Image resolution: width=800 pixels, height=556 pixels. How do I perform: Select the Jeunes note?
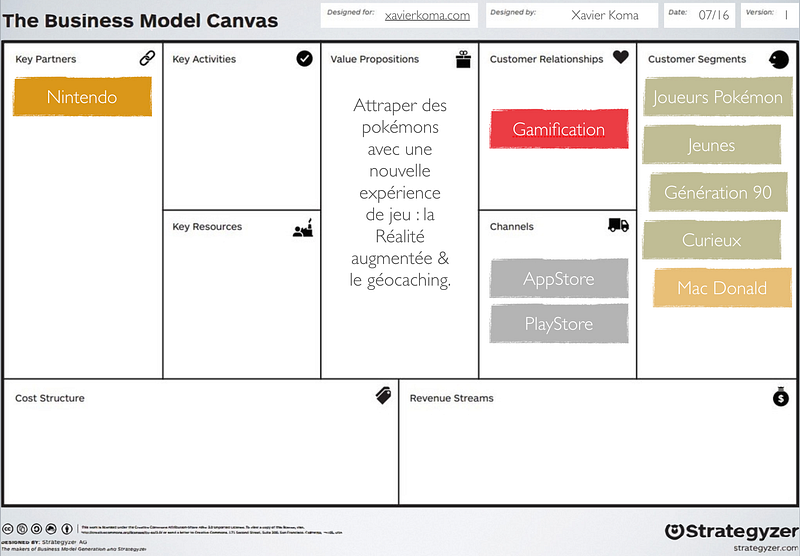click(711, 145)
